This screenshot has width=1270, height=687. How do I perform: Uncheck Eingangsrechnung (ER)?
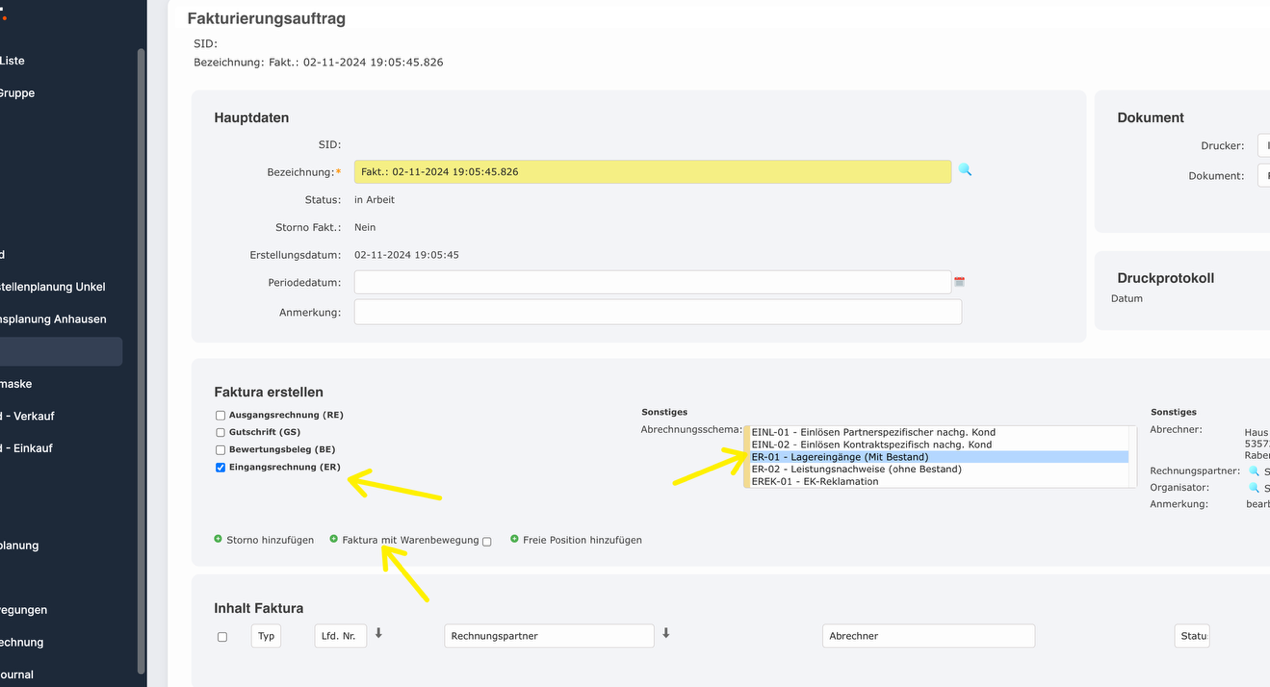pos(219,466)
